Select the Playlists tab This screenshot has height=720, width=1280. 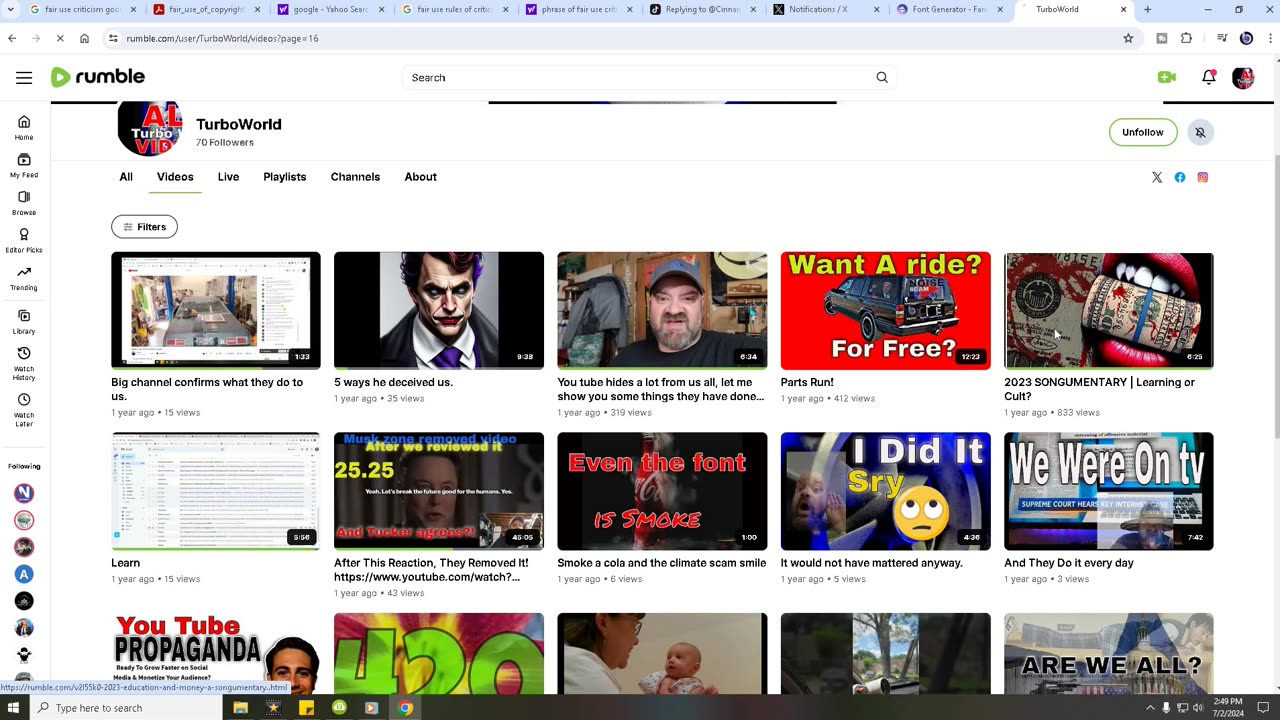point(285,177)
